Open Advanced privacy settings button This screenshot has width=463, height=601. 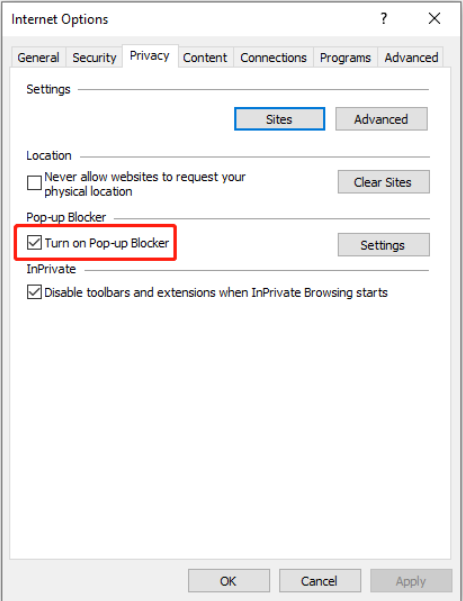click(381, 119)
